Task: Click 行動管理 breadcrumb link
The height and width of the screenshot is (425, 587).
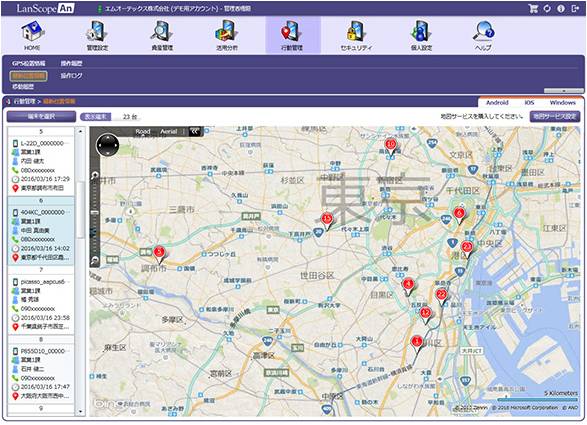Action: tap(24, 101)
